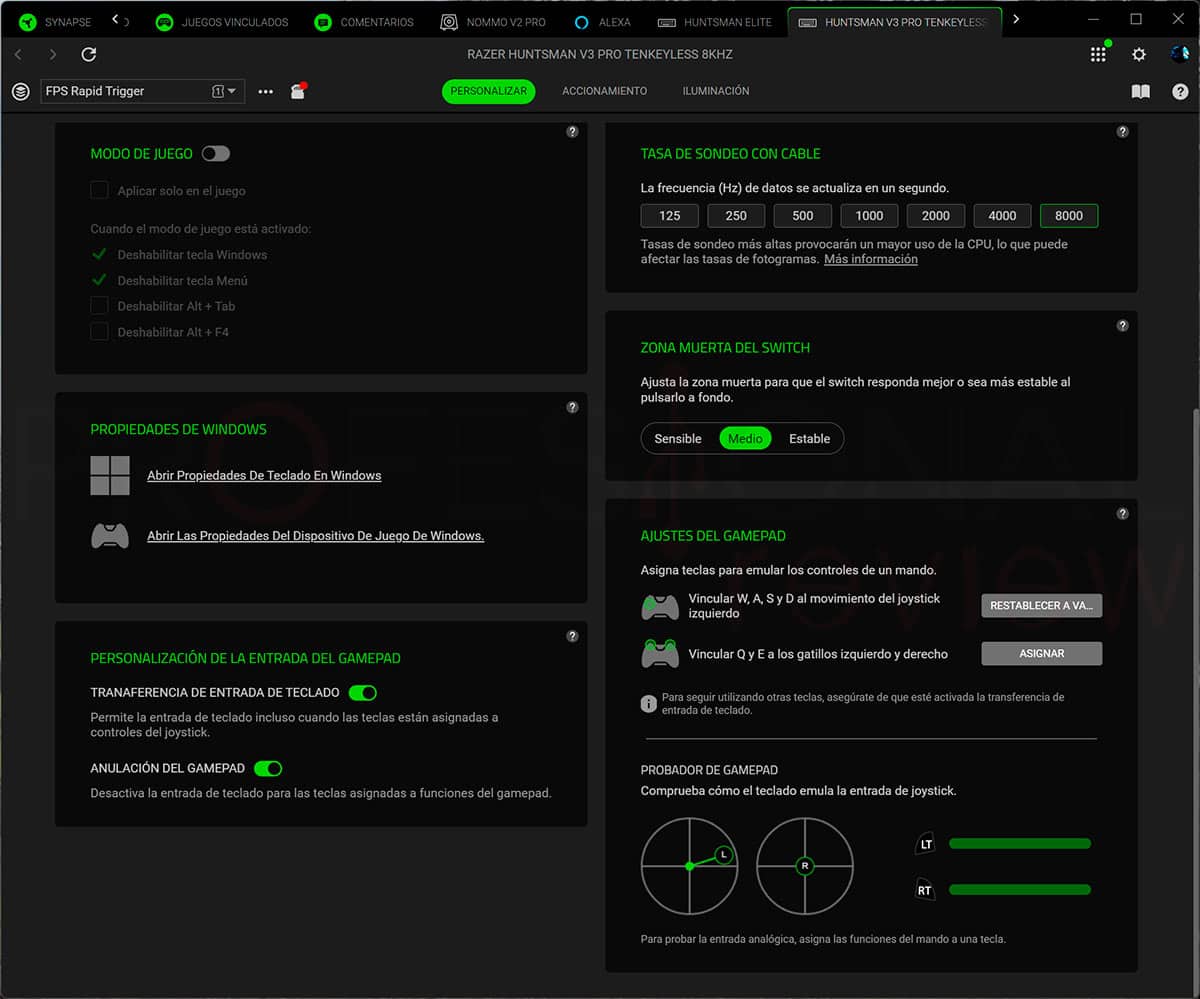Set polling rate to 500 Hz
Viewport: 1200px width, 999px height.
[x=803, y=215]
